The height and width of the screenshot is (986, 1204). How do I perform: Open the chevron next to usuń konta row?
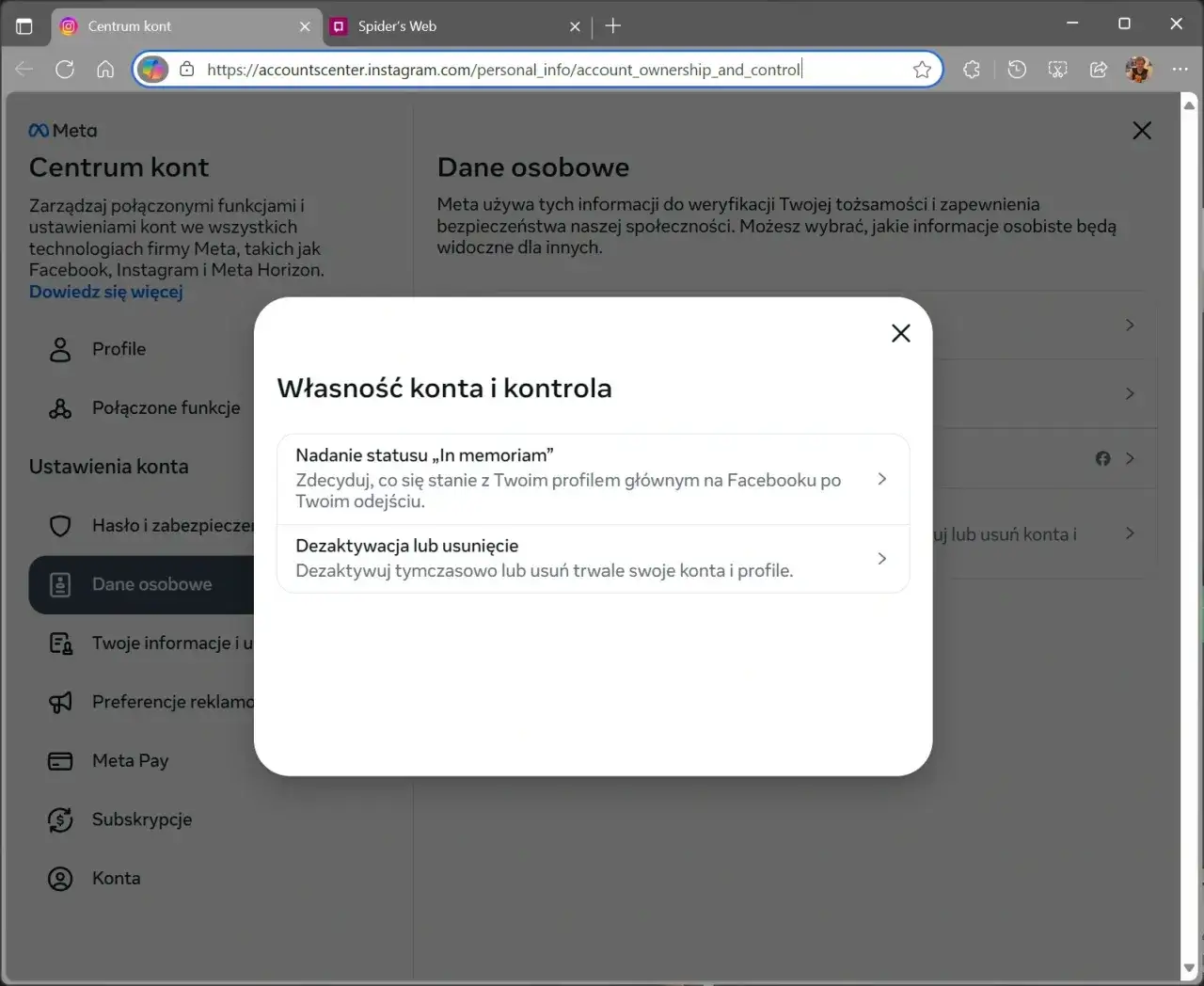click(x=1129, y=533)
